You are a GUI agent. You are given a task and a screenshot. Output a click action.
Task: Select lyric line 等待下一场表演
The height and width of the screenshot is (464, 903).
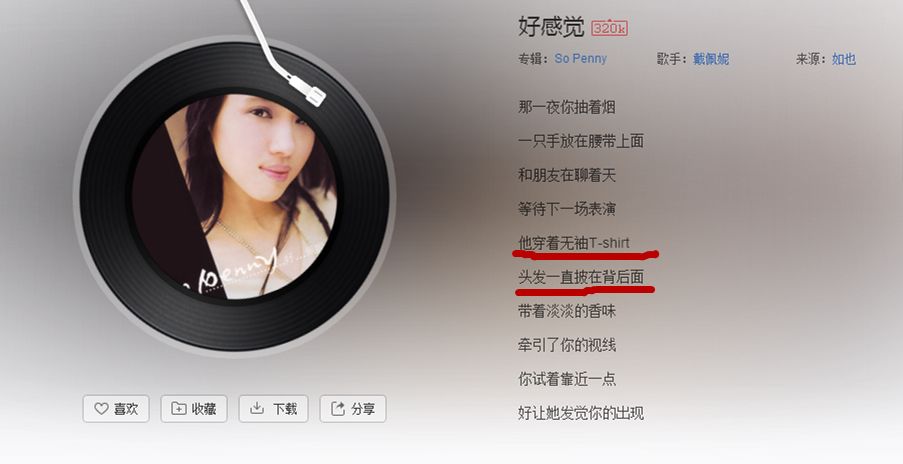pyautogui.click(x=567, y=209)
